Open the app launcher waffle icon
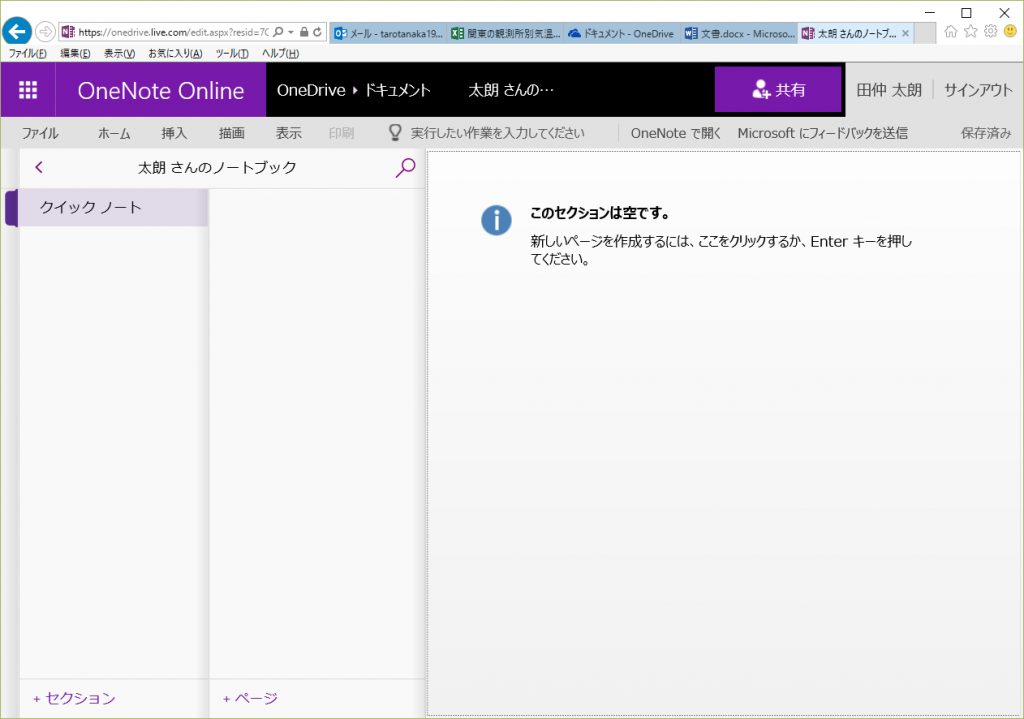This screenshot has height=719, width=1024. pos(28,90)
